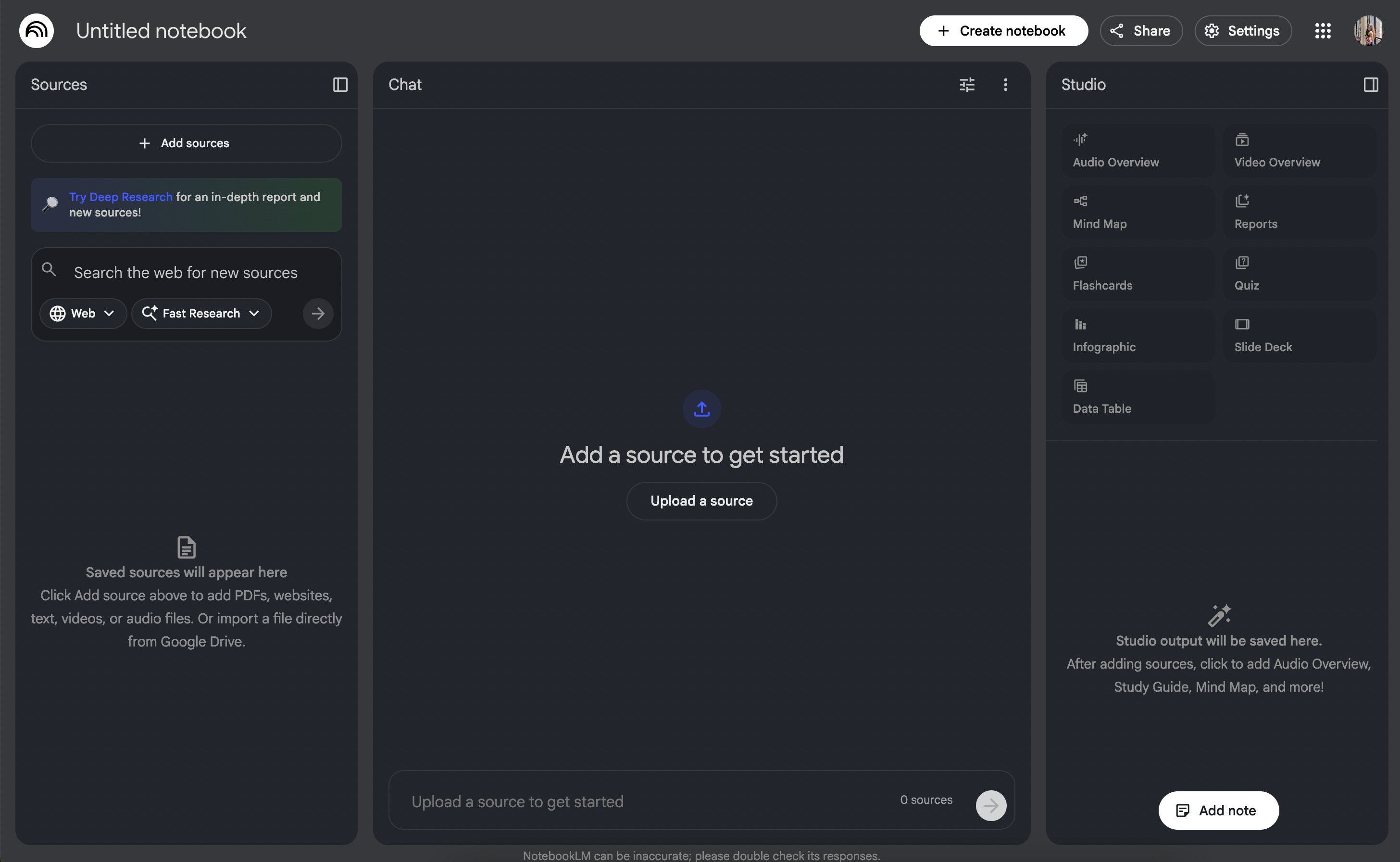
Task: Click the upload icon above heading
Action: [x=701, y=409]
